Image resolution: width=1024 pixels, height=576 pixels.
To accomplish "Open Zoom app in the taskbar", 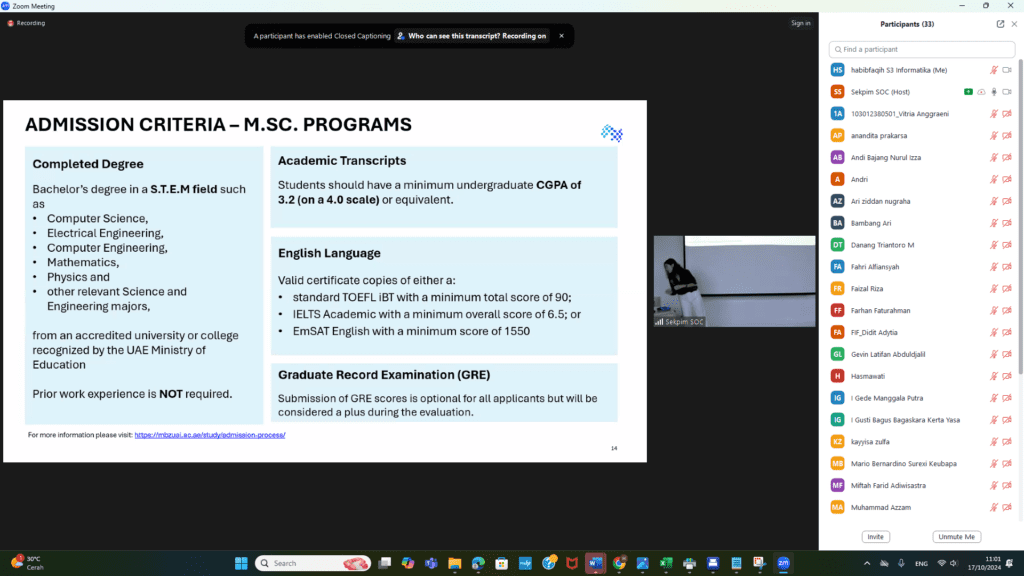I will point(783,563).
